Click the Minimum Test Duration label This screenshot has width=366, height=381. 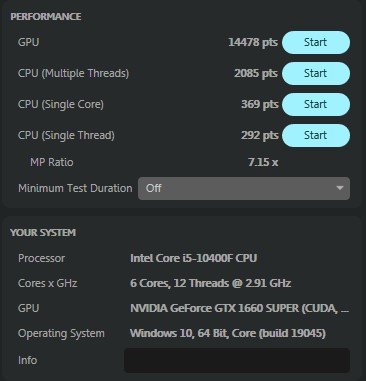coord(75,188)
